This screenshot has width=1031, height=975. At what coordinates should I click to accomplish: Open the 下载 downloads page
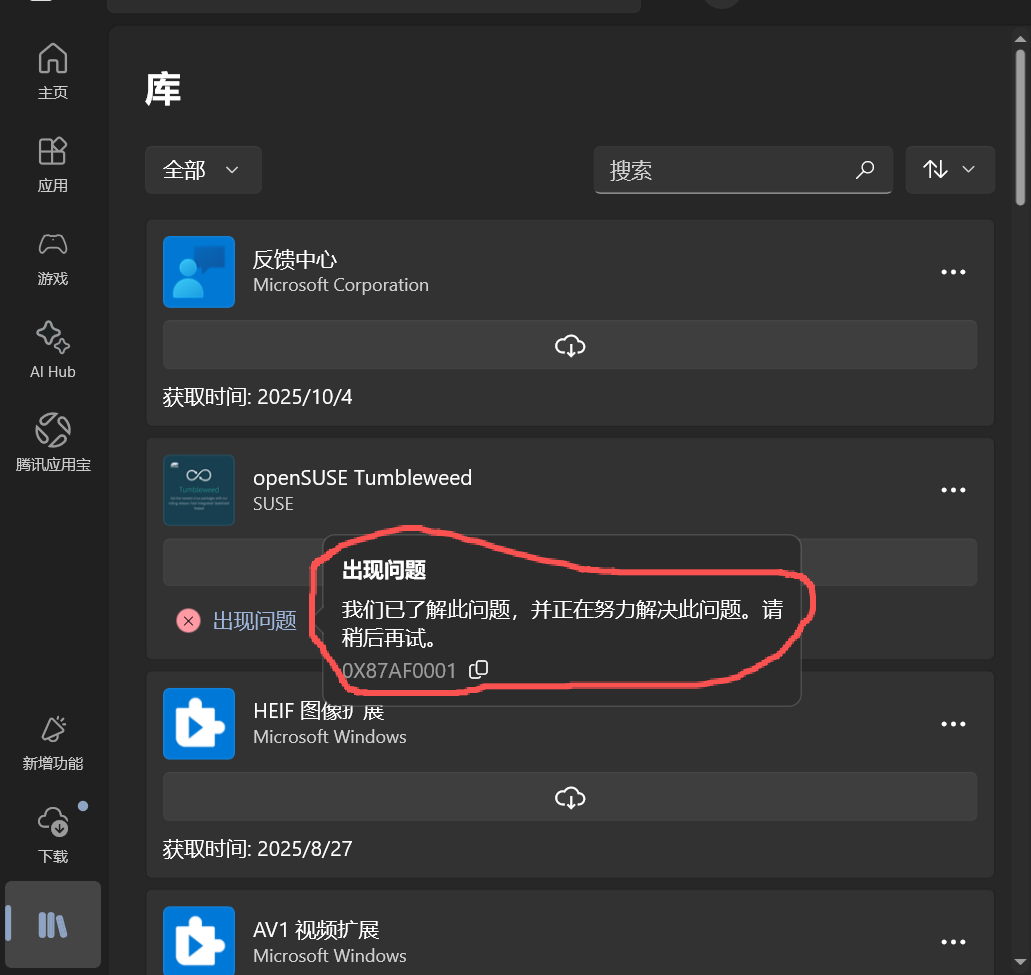(x=53, y=835)
